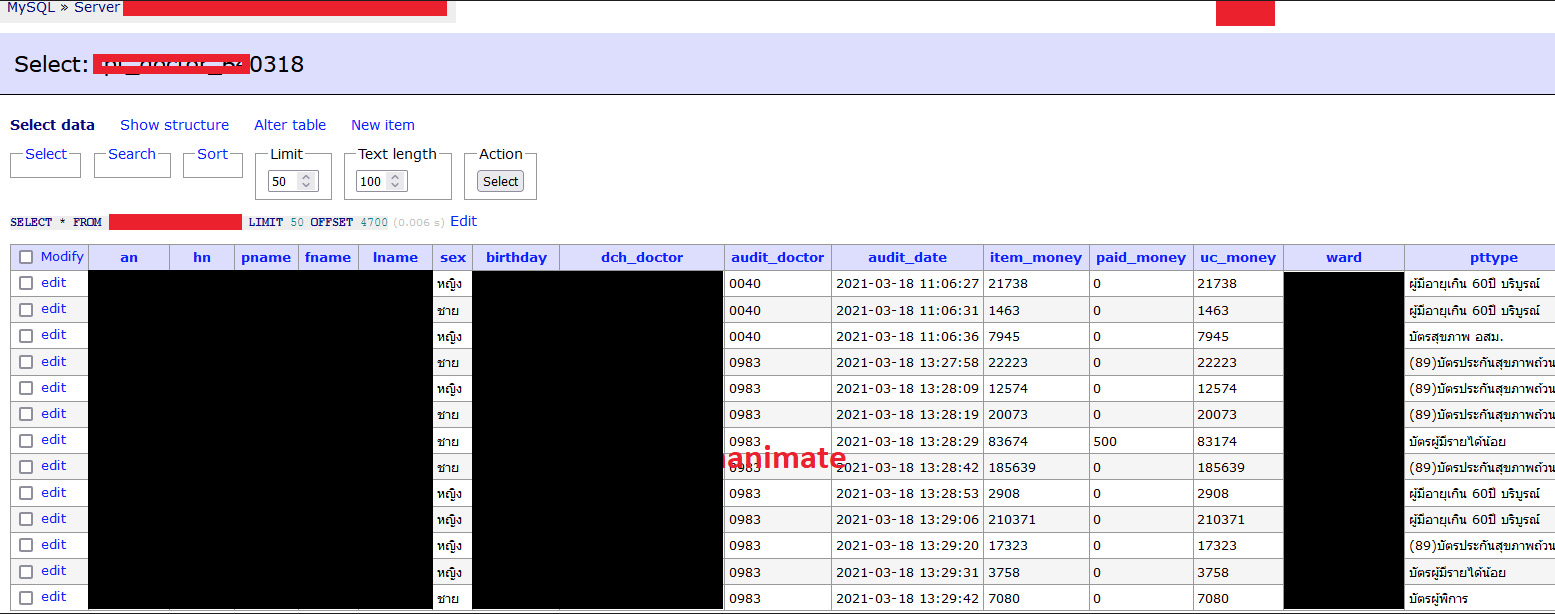Switch to Select data tab

52,125
